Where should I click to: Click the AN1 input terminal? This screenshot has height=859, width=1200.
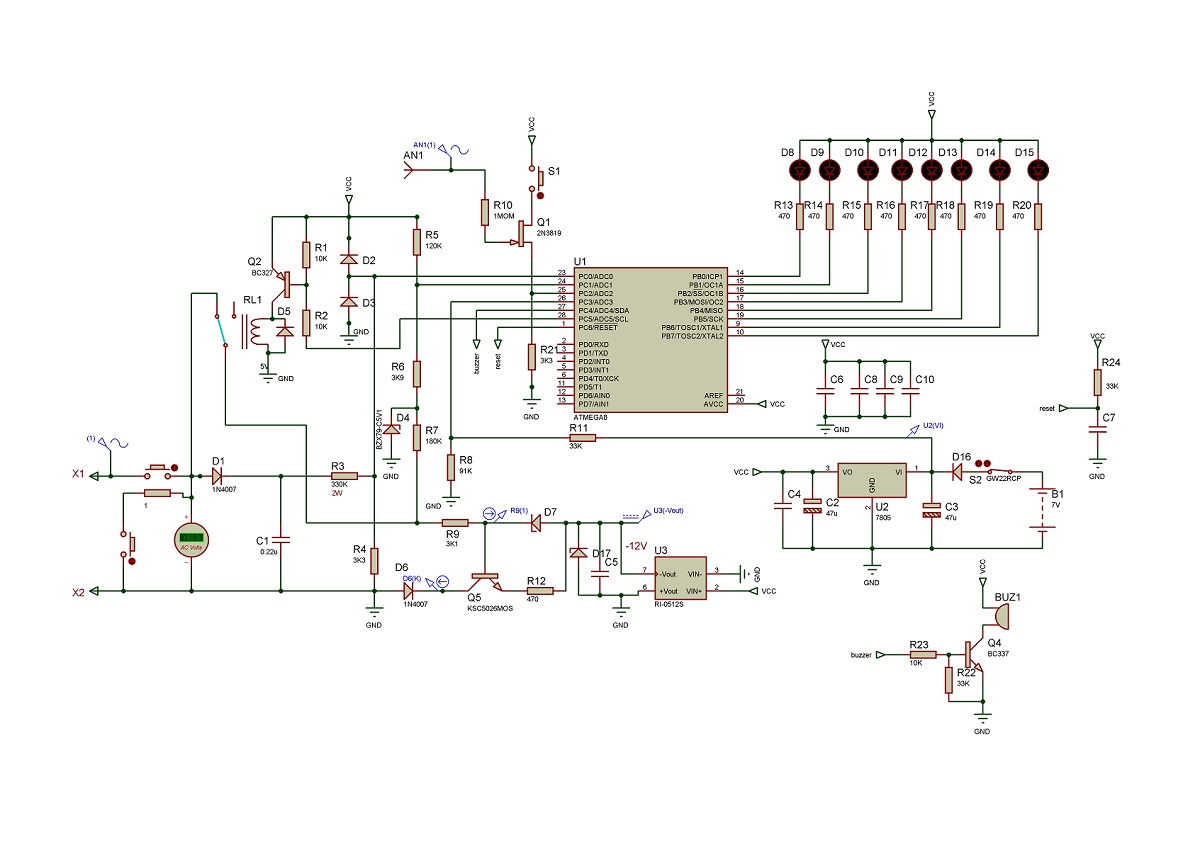(x=411, y=171)
